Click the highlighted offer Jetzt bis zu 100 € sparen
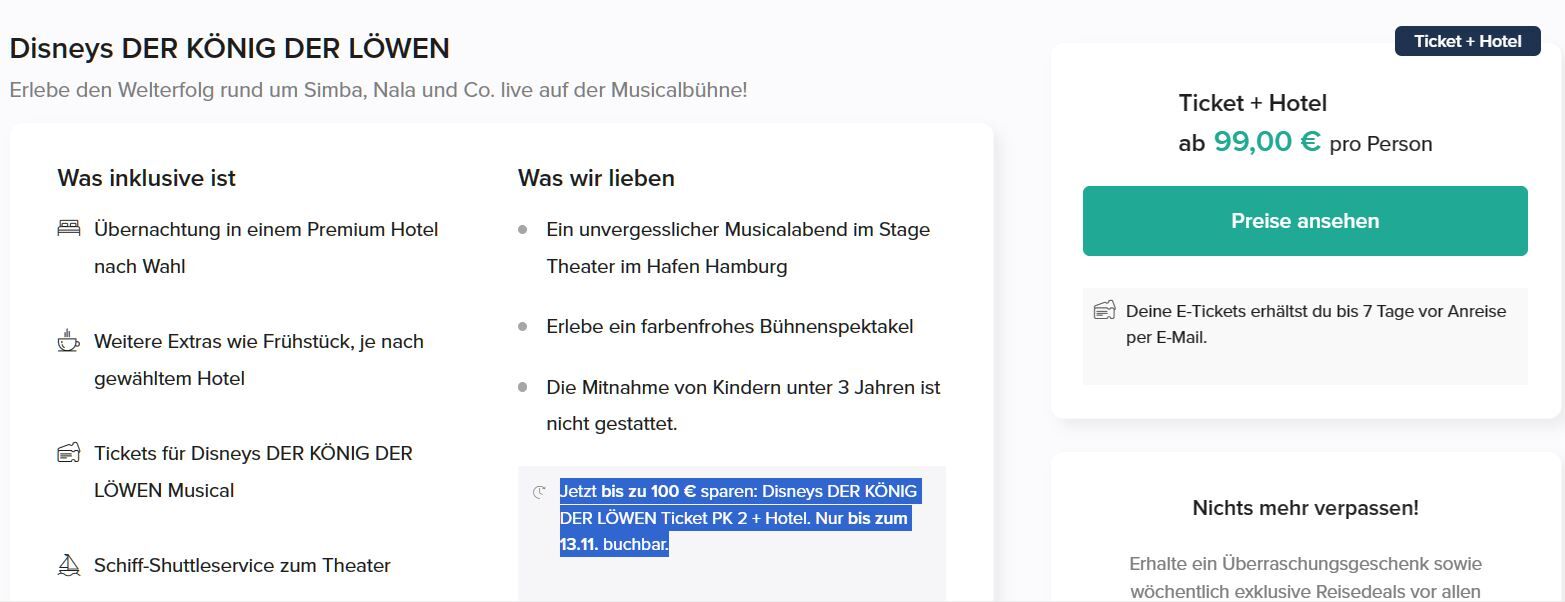Image resolution: width=1565 pixels, height=602 pixels. 739,518
